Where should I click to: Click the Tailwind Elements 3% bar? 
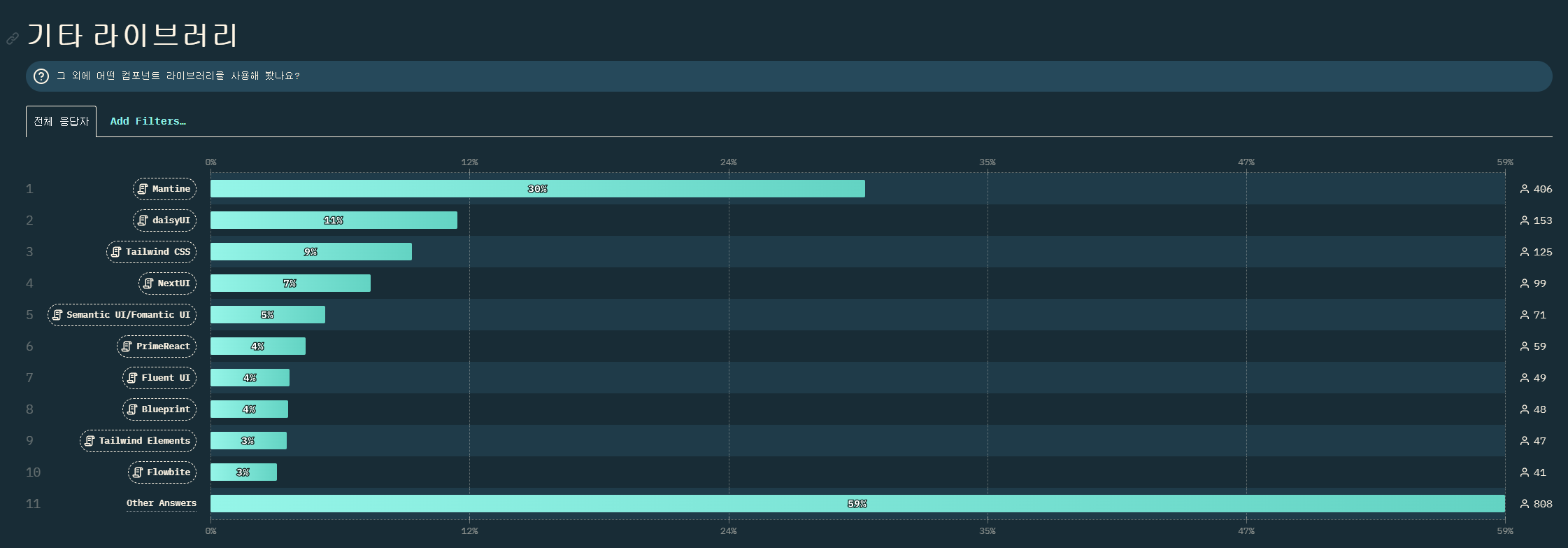(248, 441)
